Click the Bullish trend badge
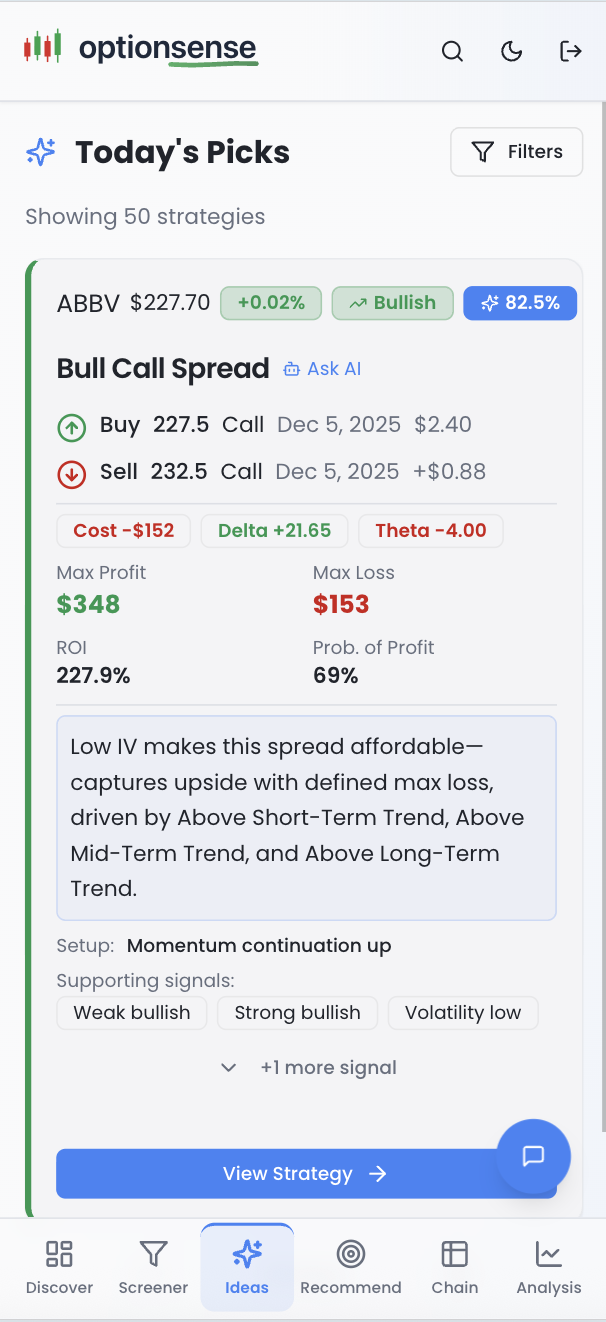 click(x=392, y=303)
